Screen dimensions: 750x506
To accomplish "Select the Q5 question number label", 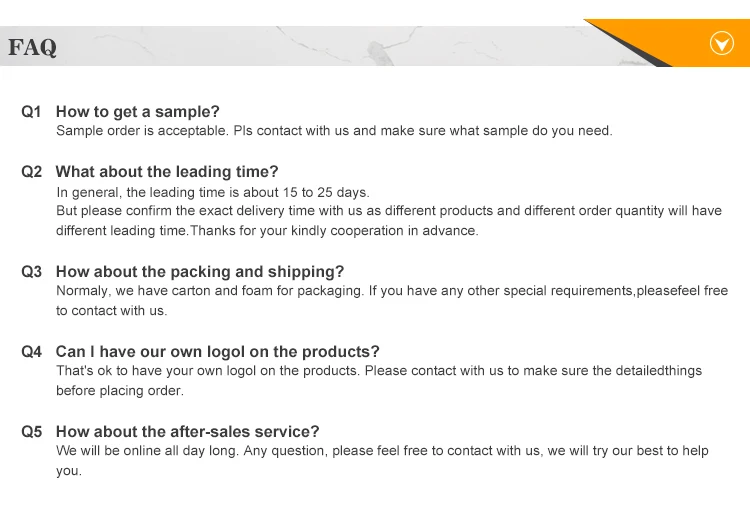I will click(32, 432).
